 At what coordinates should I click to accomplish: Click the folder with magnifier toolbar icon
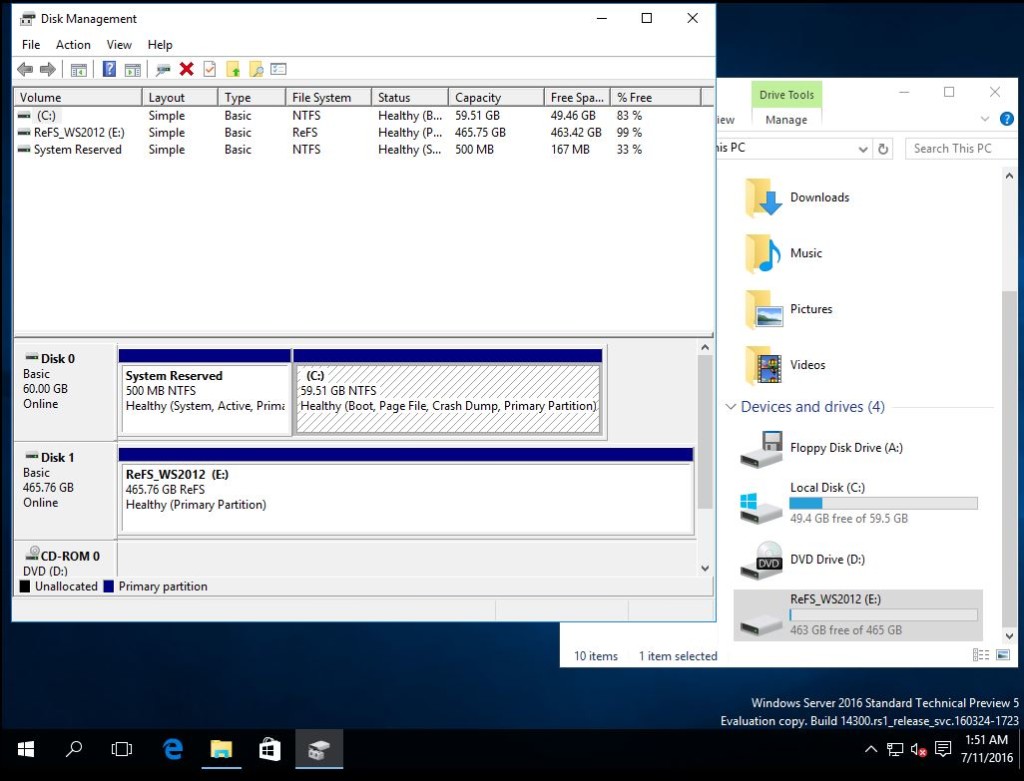(x=256, y=69)
